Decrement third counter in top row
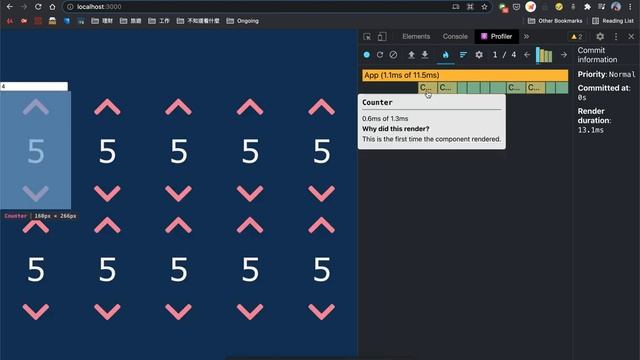The image size is (640, 360). pos(178,193)
